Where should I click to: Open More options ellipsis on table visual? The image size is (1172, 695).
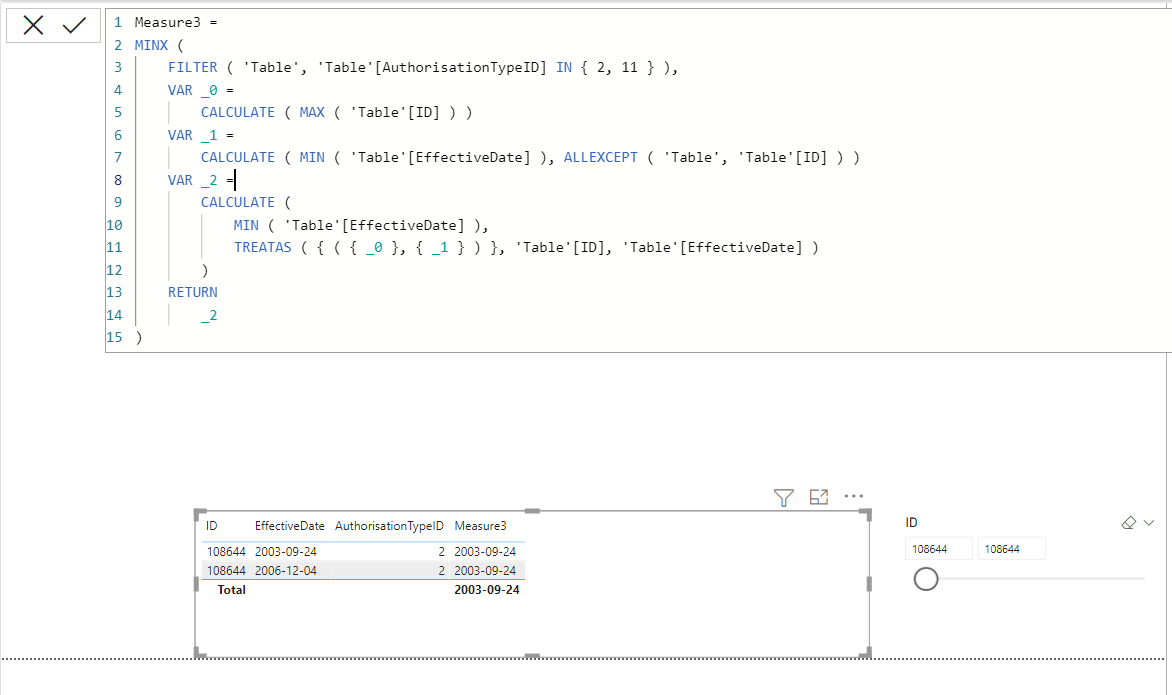(854, 495)
